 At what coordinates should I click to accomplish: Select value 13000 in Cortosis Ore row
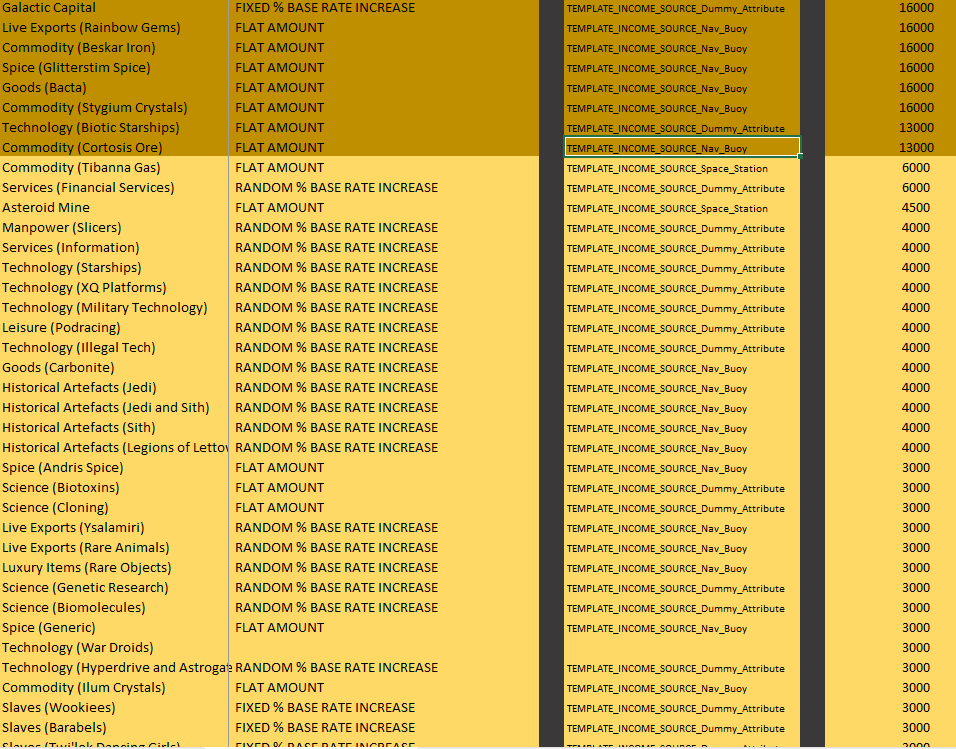click(x=916, y=148)
